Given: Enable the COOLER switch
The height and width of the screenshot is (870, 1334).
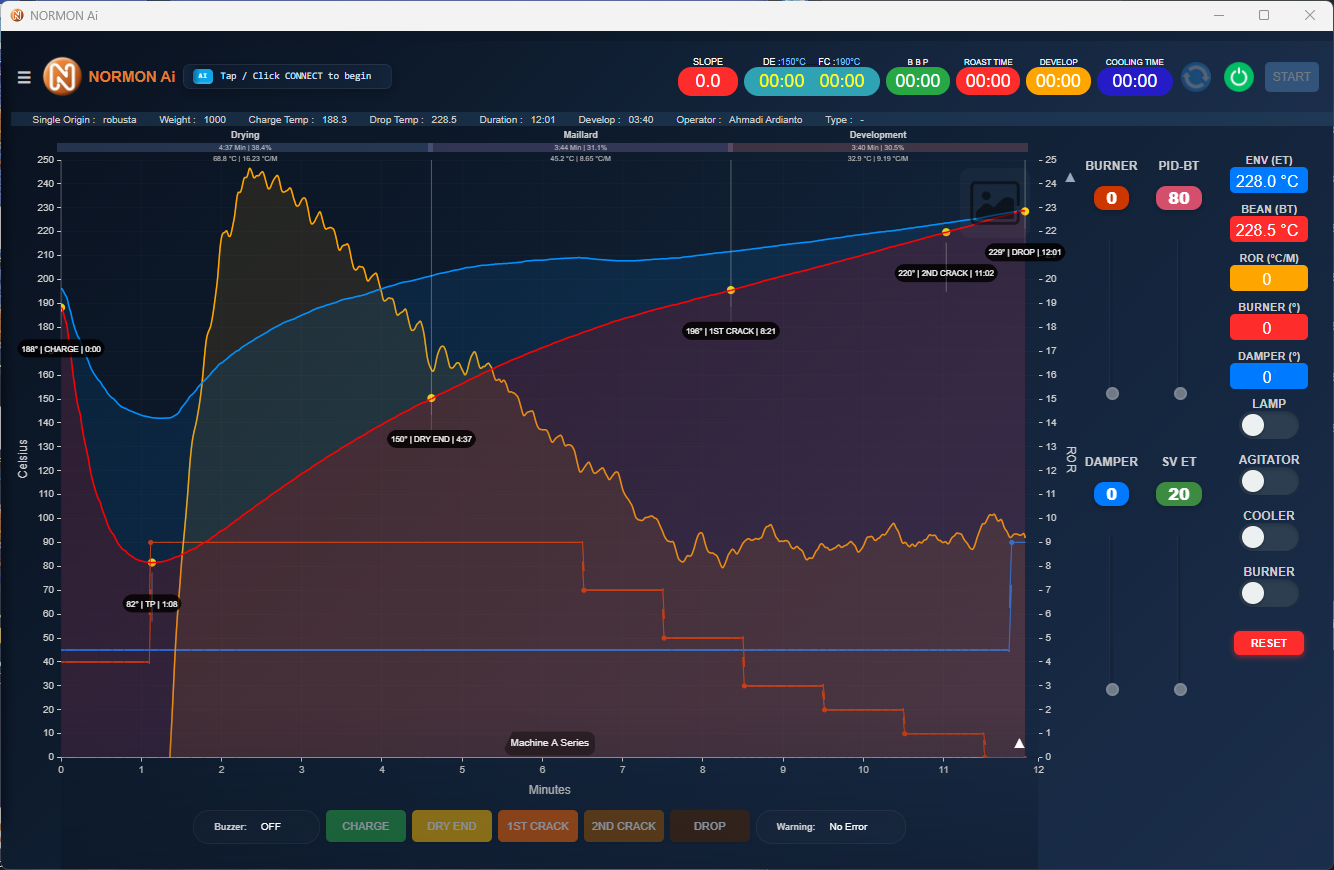Looking at the screenshot, I should pyautogui.click(x=1267, y=537).
